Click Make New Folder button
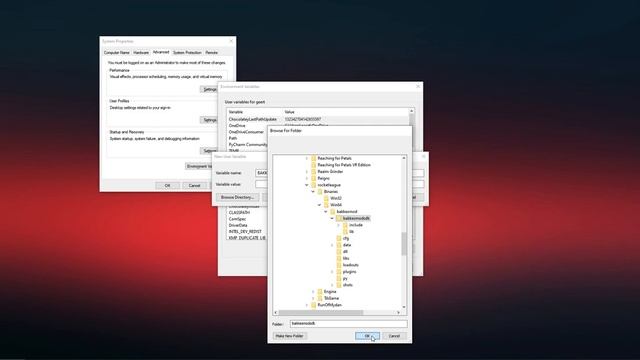The height and width of the screenshot is (360, 640). tap(289, 336)
